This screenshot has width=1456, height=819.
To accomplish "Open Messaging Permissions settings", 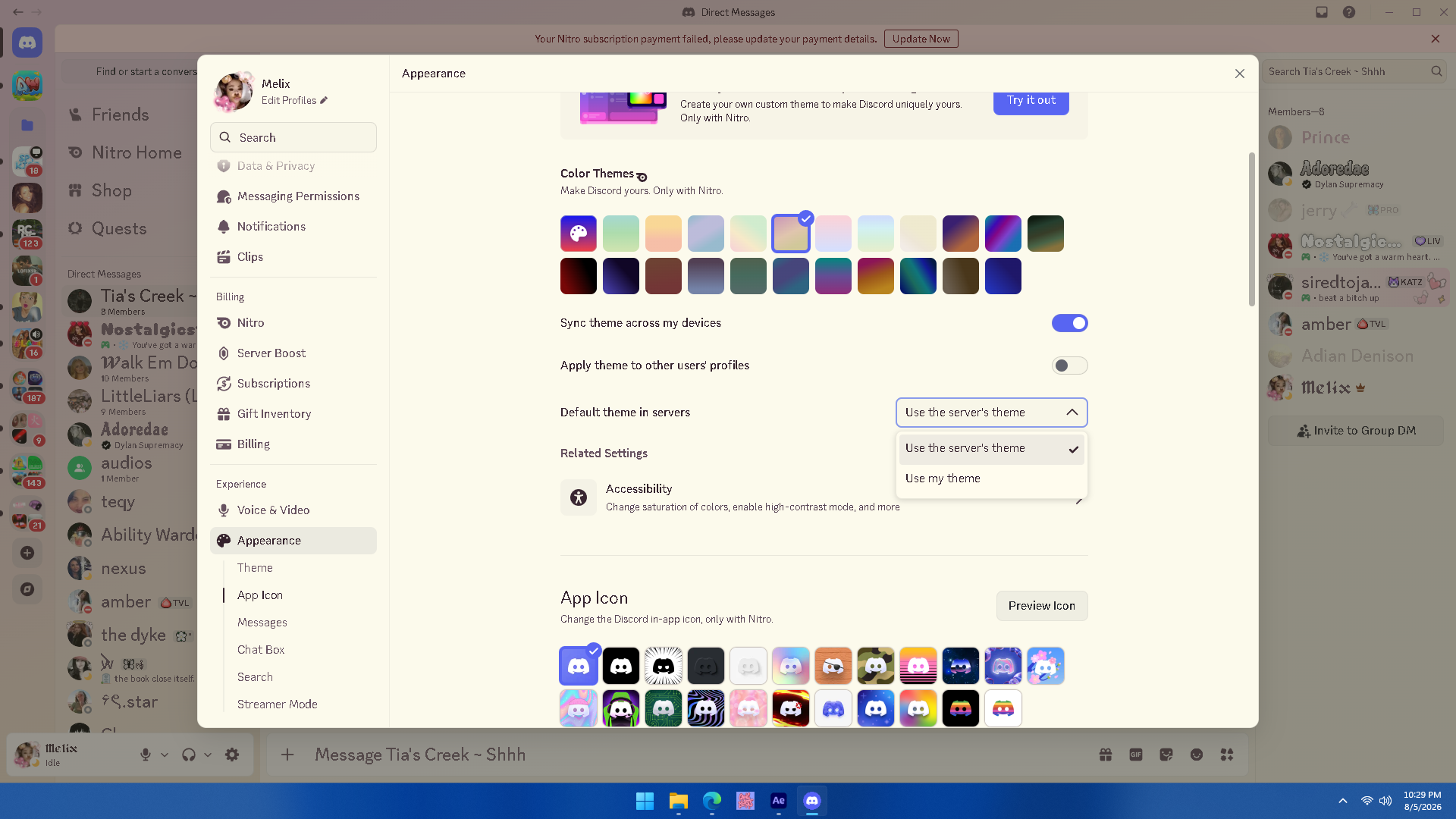I will 293,196.
